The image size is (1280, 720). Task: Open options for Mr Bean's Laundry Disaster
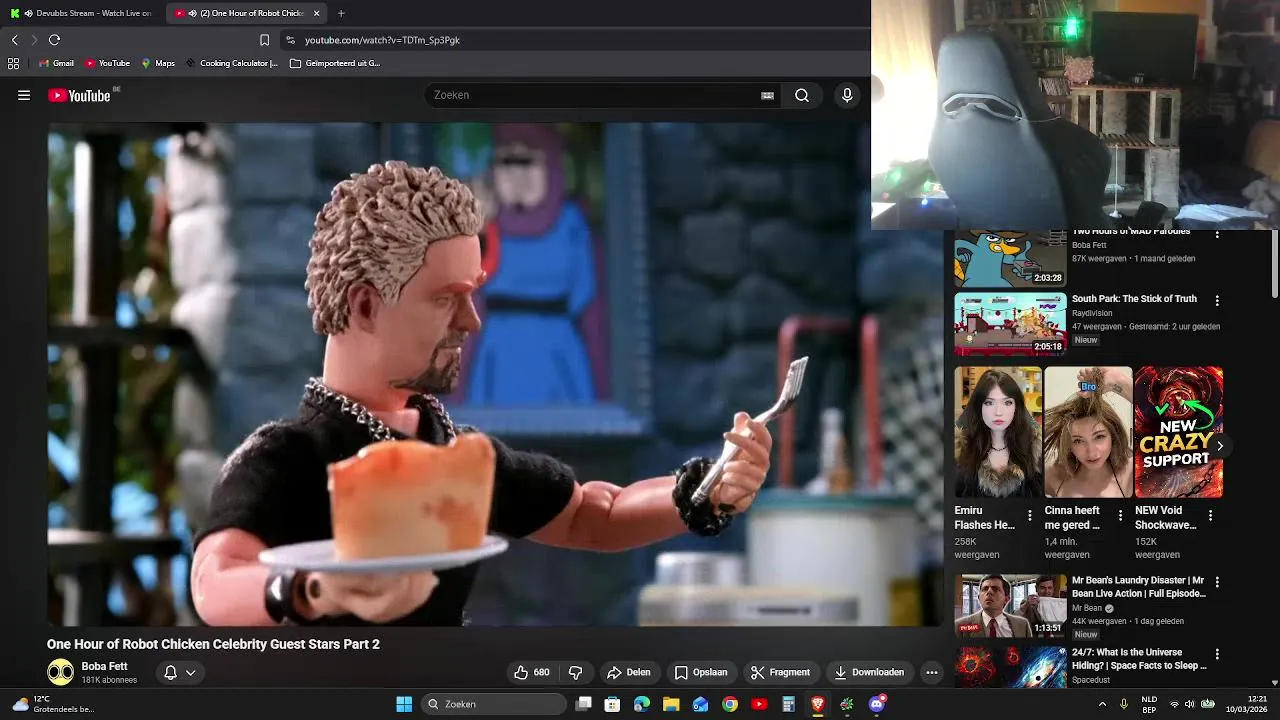[x=1217, y=582]
